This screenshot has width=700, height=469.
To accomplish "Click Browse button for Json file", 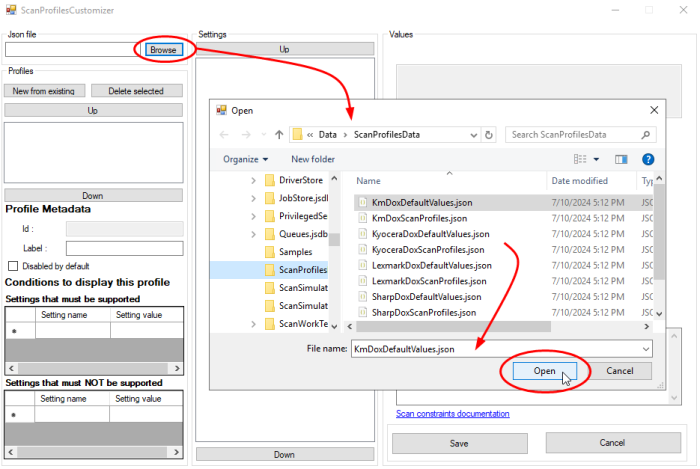I will pos(163,49).
